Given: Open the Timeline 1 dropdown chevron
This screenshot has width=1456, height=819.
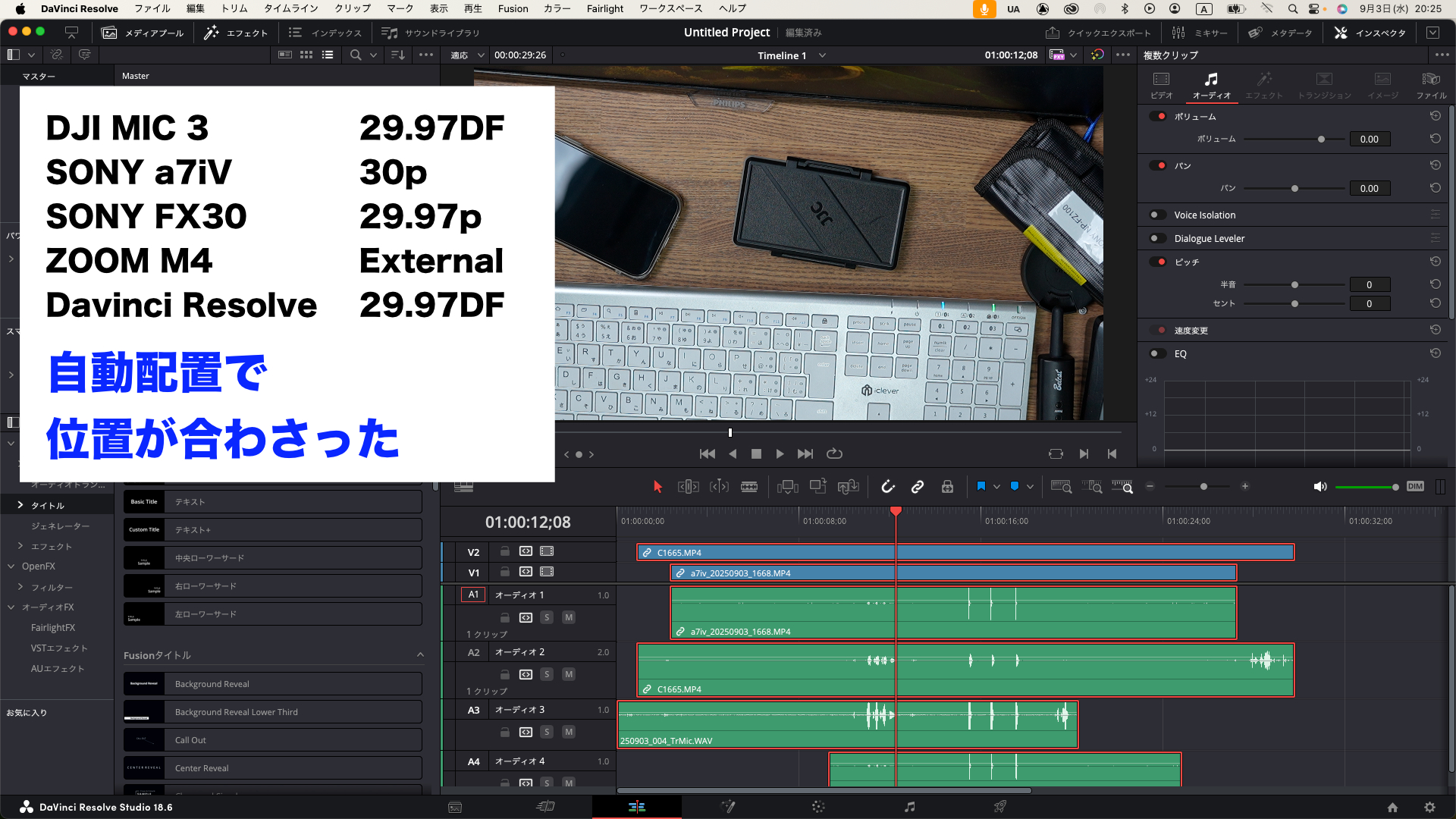Looking at the screenshot, I should [x=822, y=55].
